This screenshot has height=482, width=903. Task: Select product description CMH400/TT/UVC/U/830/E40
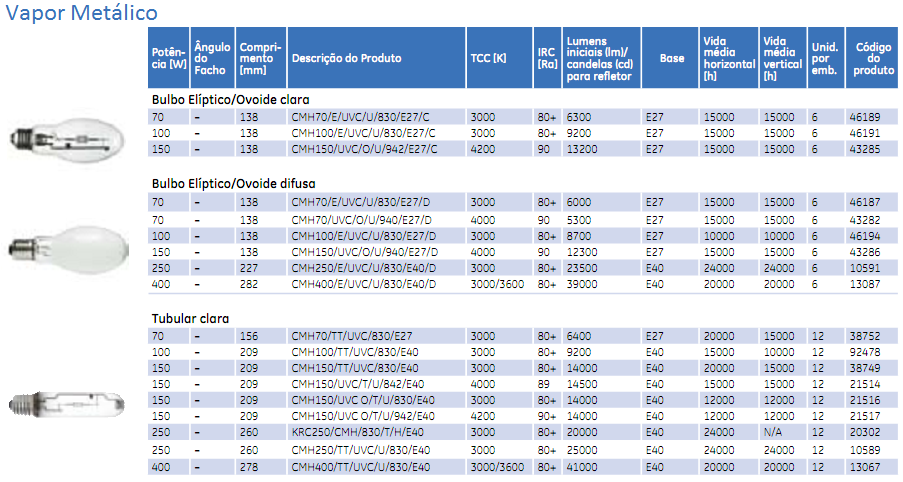[x=361, y=467]
